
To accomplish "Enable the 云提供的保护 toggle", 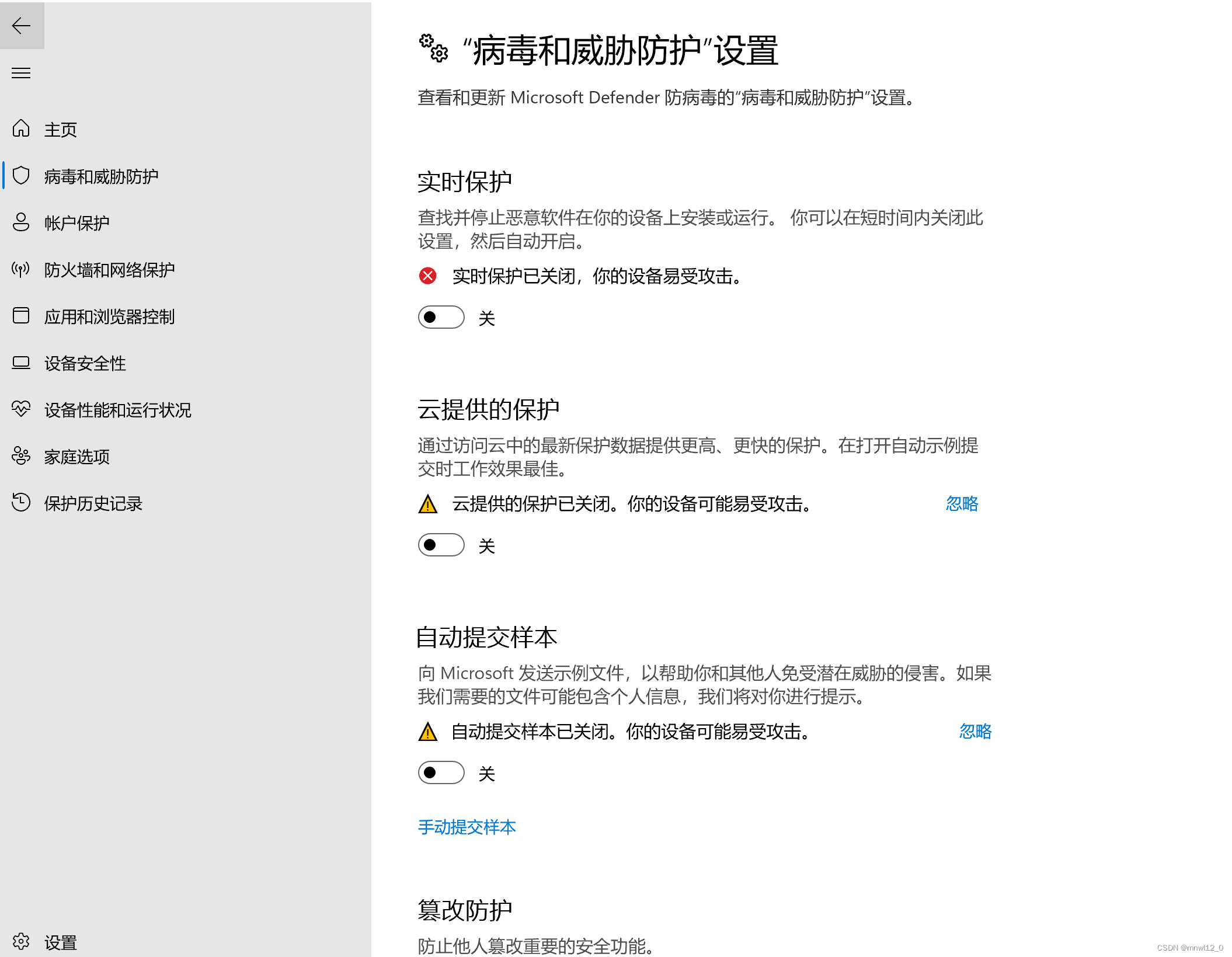I will click(x=441, y=545).
